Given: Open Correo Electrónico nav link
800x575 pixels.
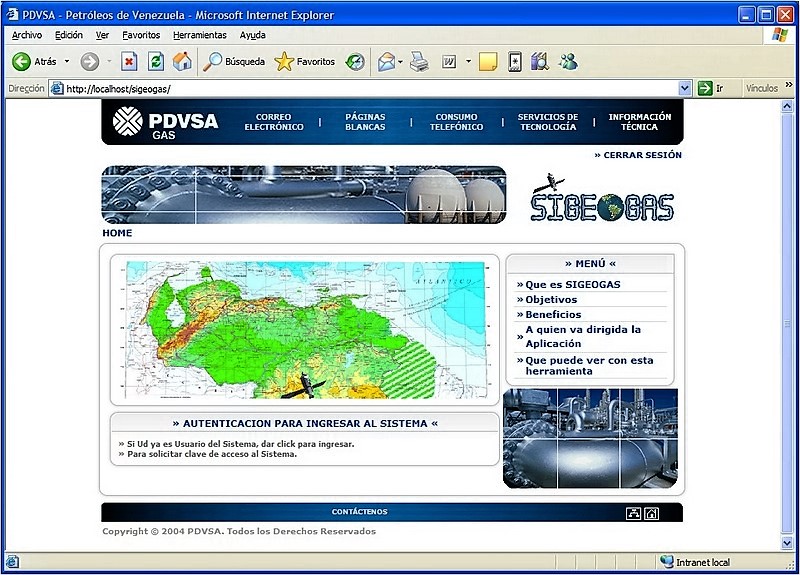Looking at the screenshot, I should click(x=273, y=122).
